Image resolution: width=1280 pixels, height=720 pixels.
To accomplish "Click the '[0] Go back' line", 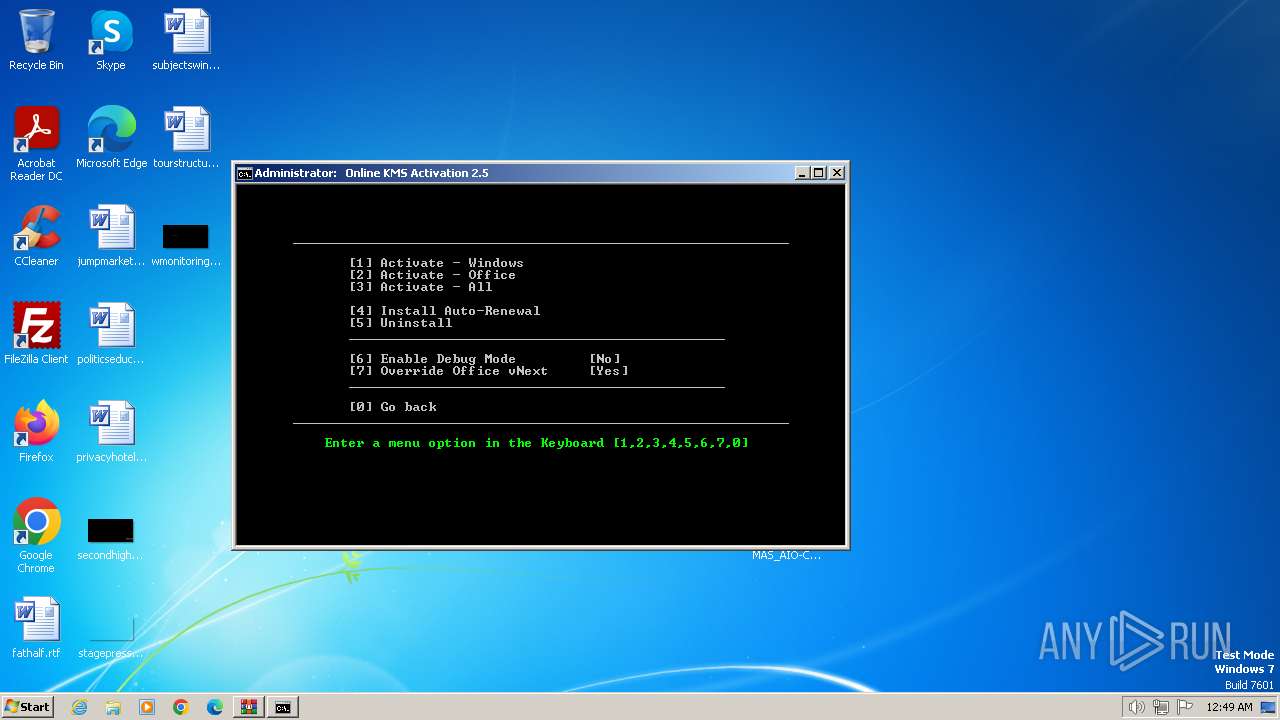I will (392, 407).
